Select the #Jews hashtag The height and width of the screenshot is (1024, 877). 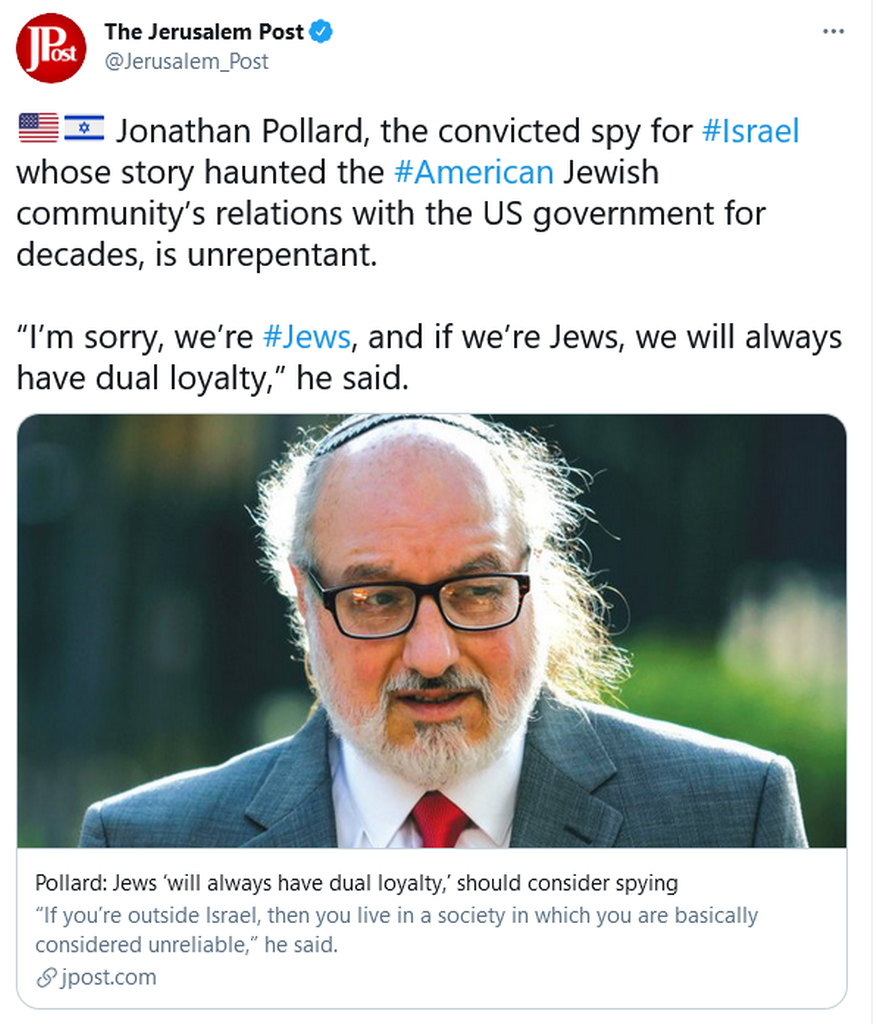pyautogui.click(x=306, y=337)
